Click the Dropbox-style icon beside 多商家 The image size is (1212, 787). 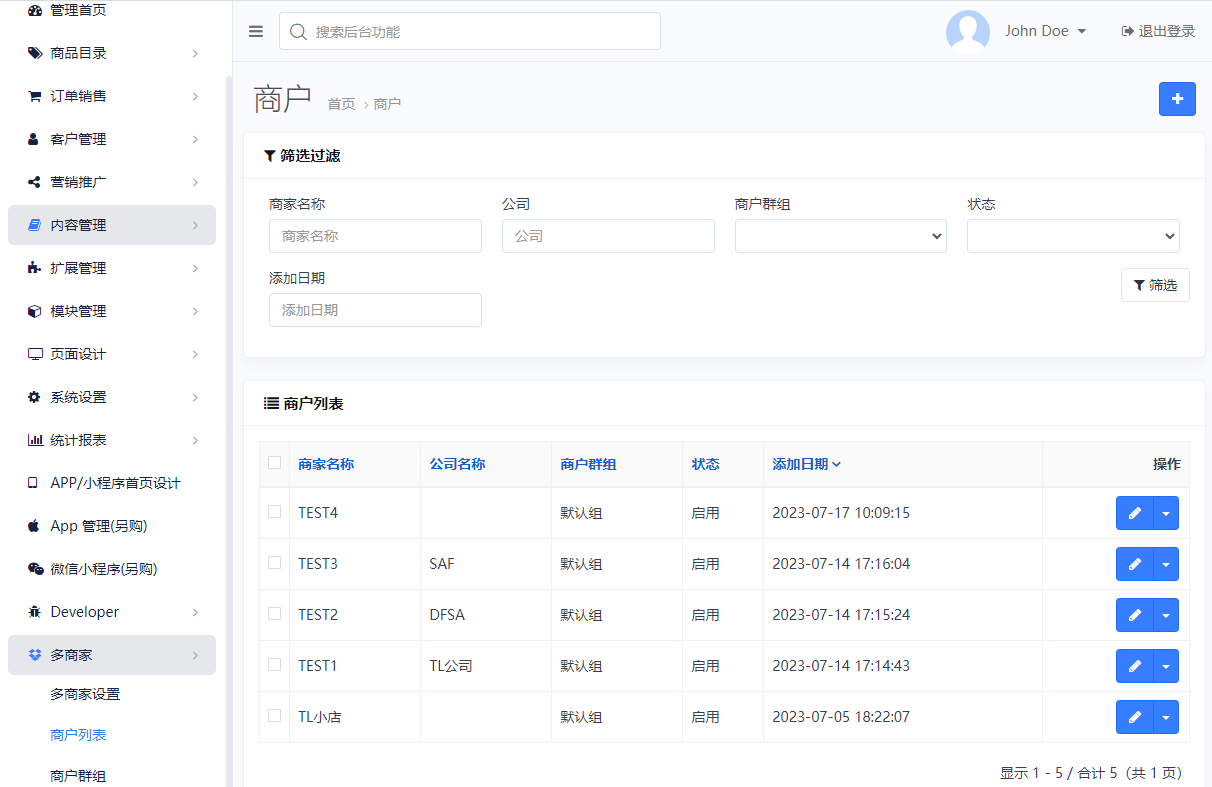click(x=35, y=655)
